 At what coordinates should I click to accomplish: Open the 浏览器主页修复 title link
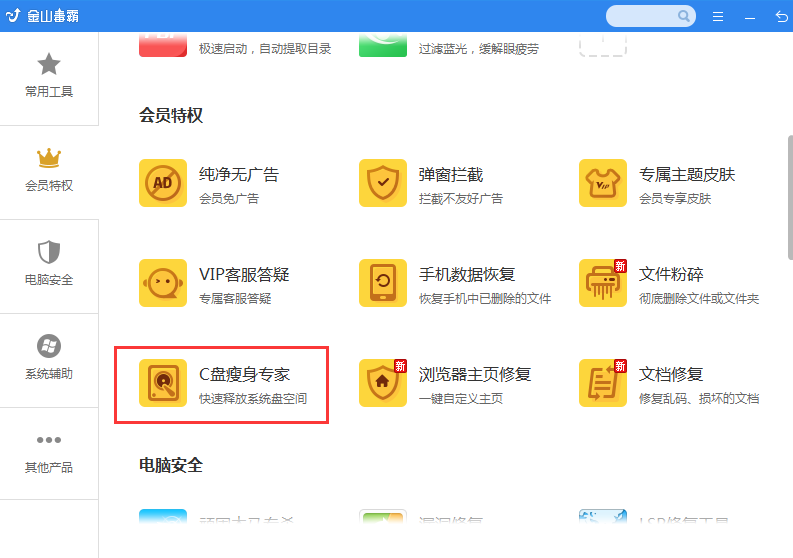[475, 375]
